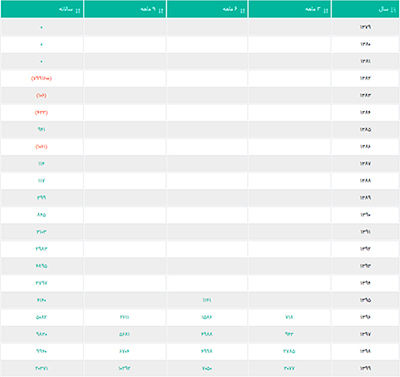The image size is (400, 377).
Task: Click the annual value zero in the 1381 row
Action: [41, 61]
